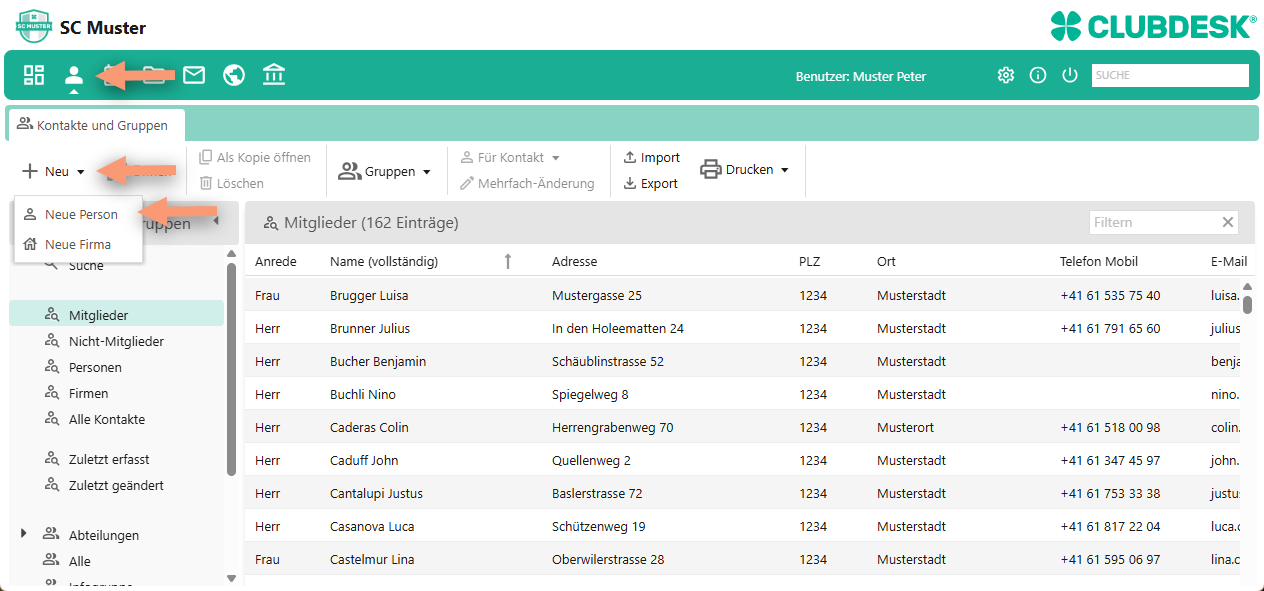1264x591 pixels.
Task: Select Mitglieder in sidebar
Action: 117,315
